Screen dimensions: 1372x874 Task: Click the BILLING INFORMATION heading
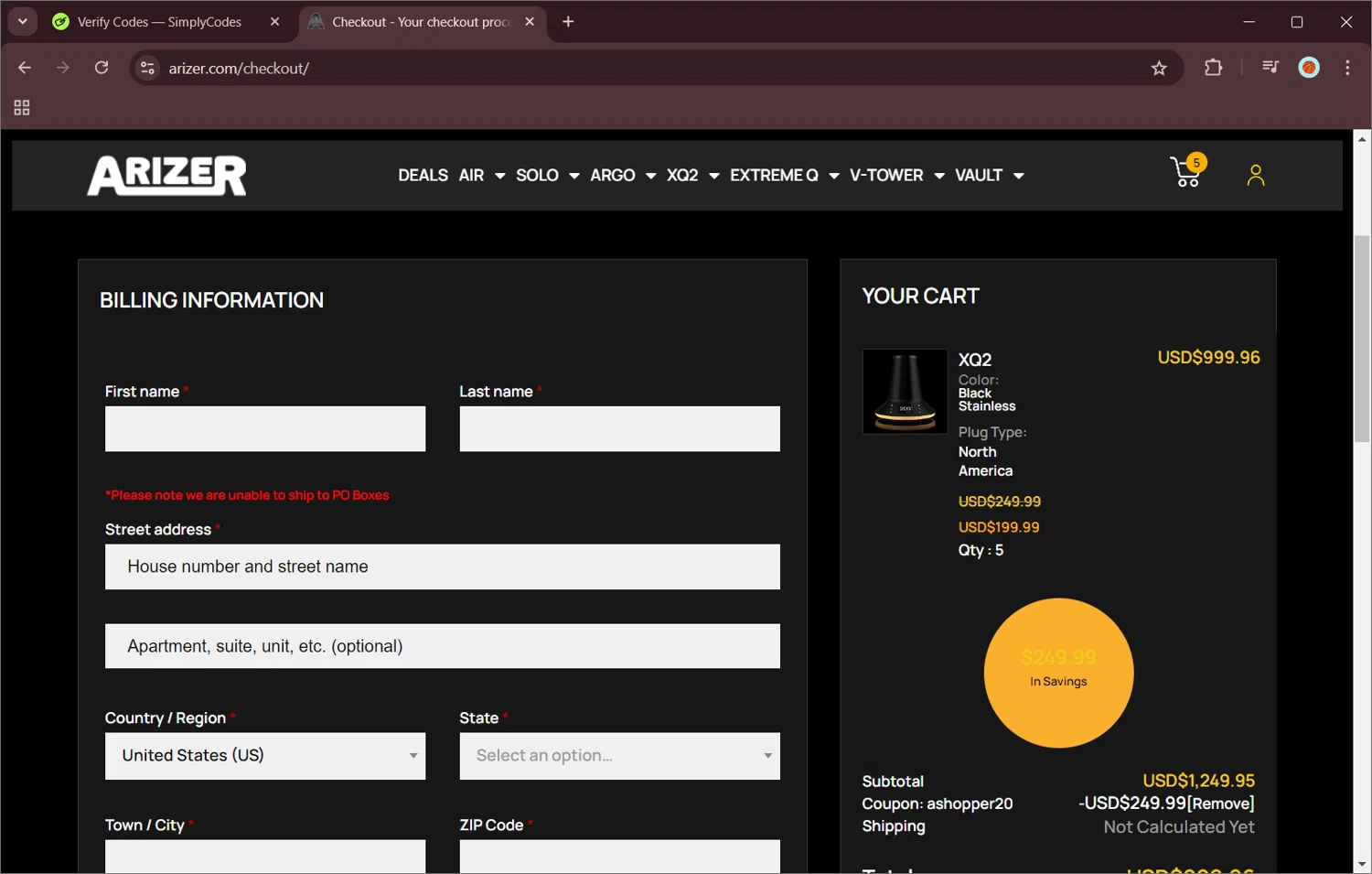pos(211,300)
